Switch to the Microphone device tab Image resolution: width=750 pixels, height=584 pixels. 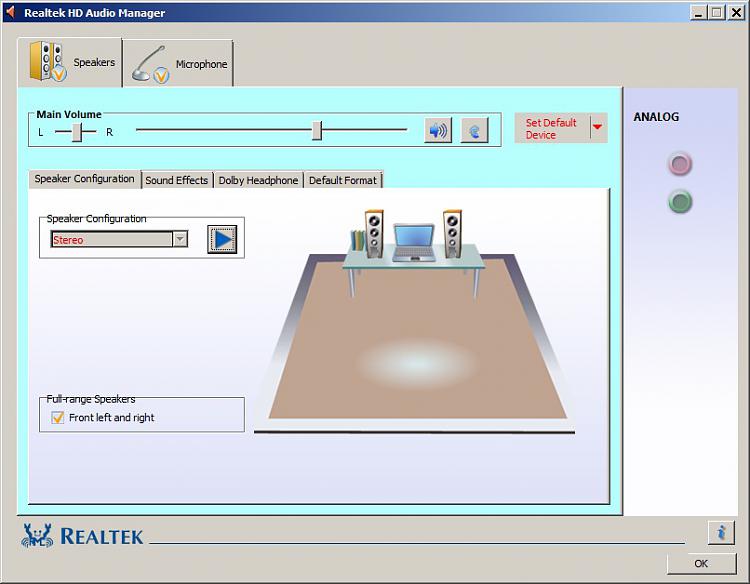tap(178, 64)
